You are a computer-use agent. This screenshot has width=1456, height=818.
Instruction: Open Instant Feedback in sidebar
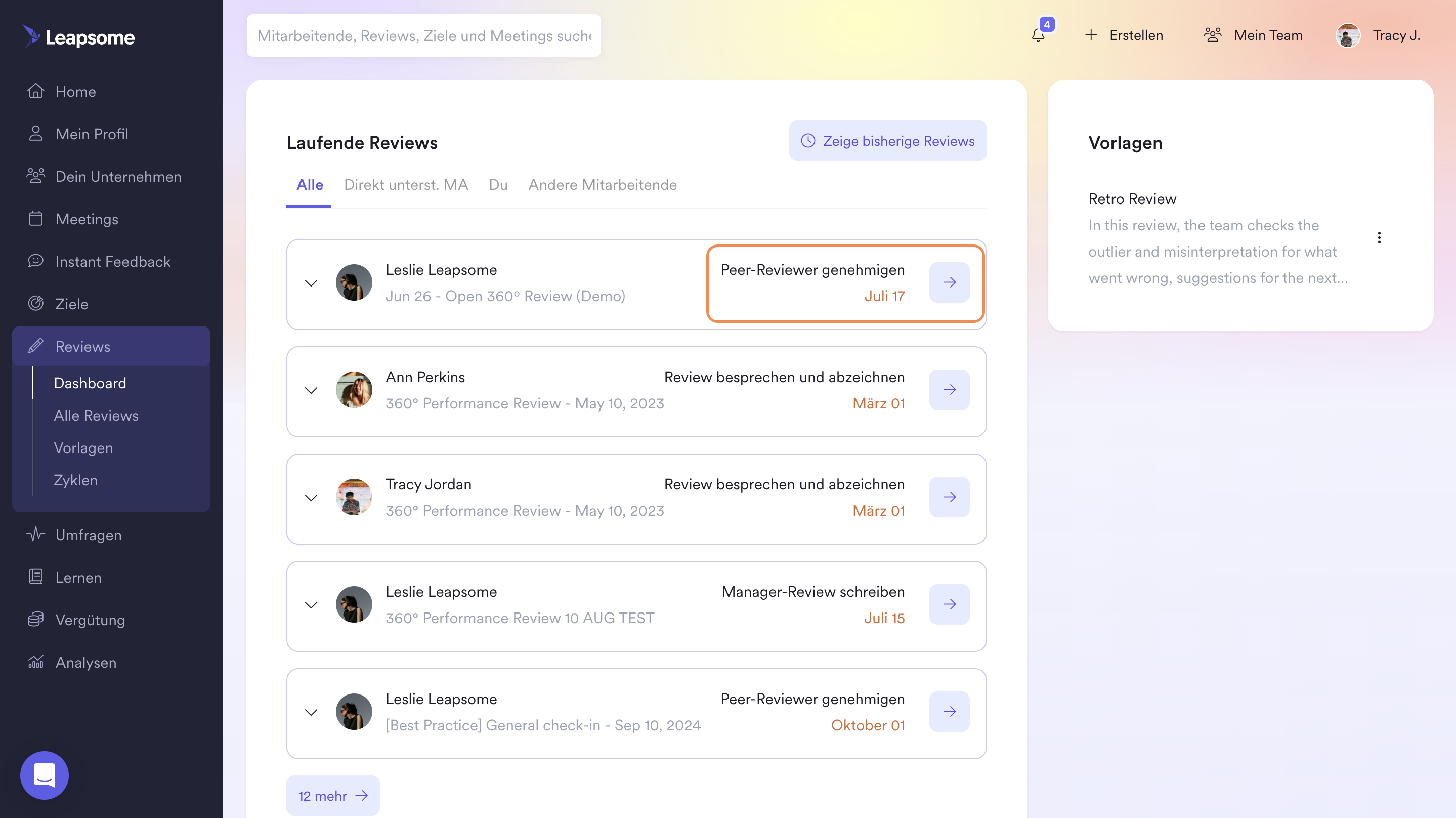point(112,261)
